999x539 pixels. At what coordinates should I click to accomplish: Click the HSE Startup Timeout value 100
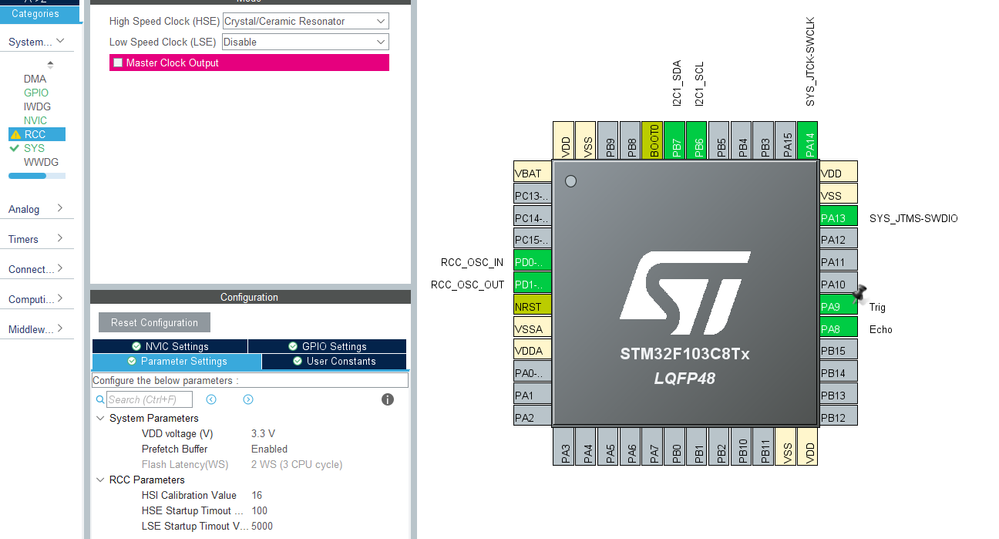[259, 510]
